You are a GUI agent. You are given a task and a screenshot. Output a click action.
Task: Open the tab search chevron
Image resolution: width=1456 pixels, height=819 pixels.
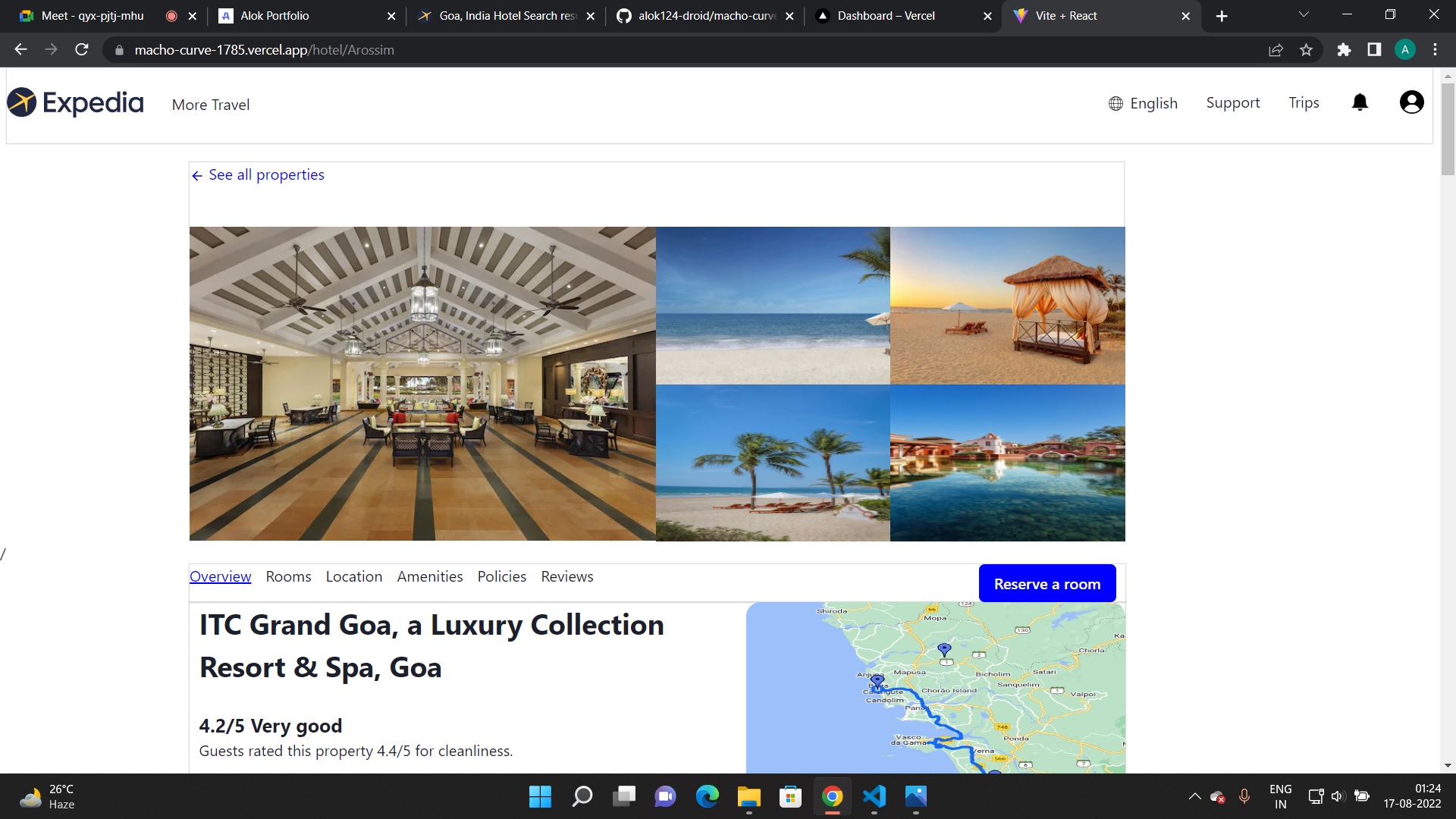point(1304,14)
